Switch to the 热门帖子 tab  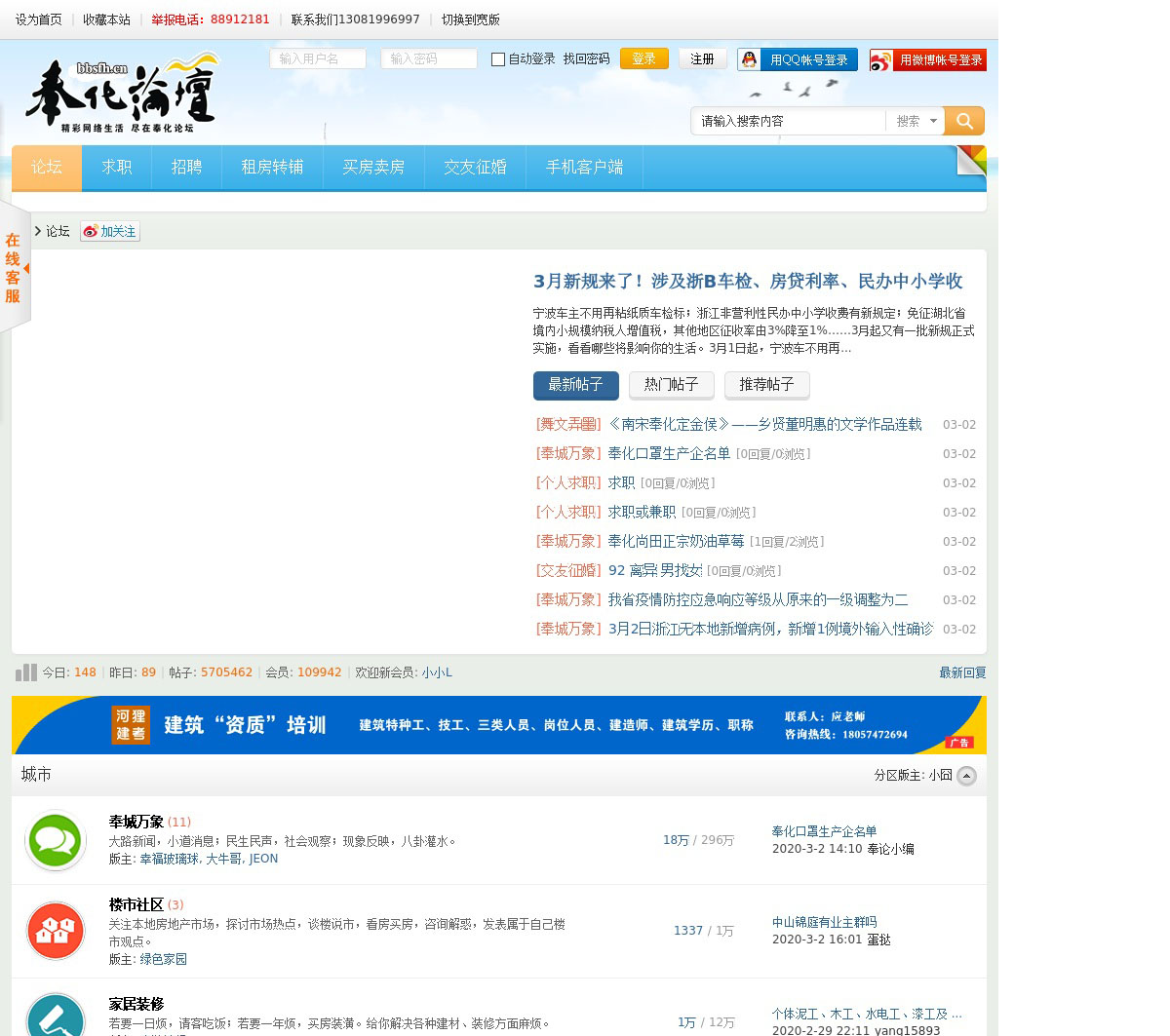click(x=672, y=385)
